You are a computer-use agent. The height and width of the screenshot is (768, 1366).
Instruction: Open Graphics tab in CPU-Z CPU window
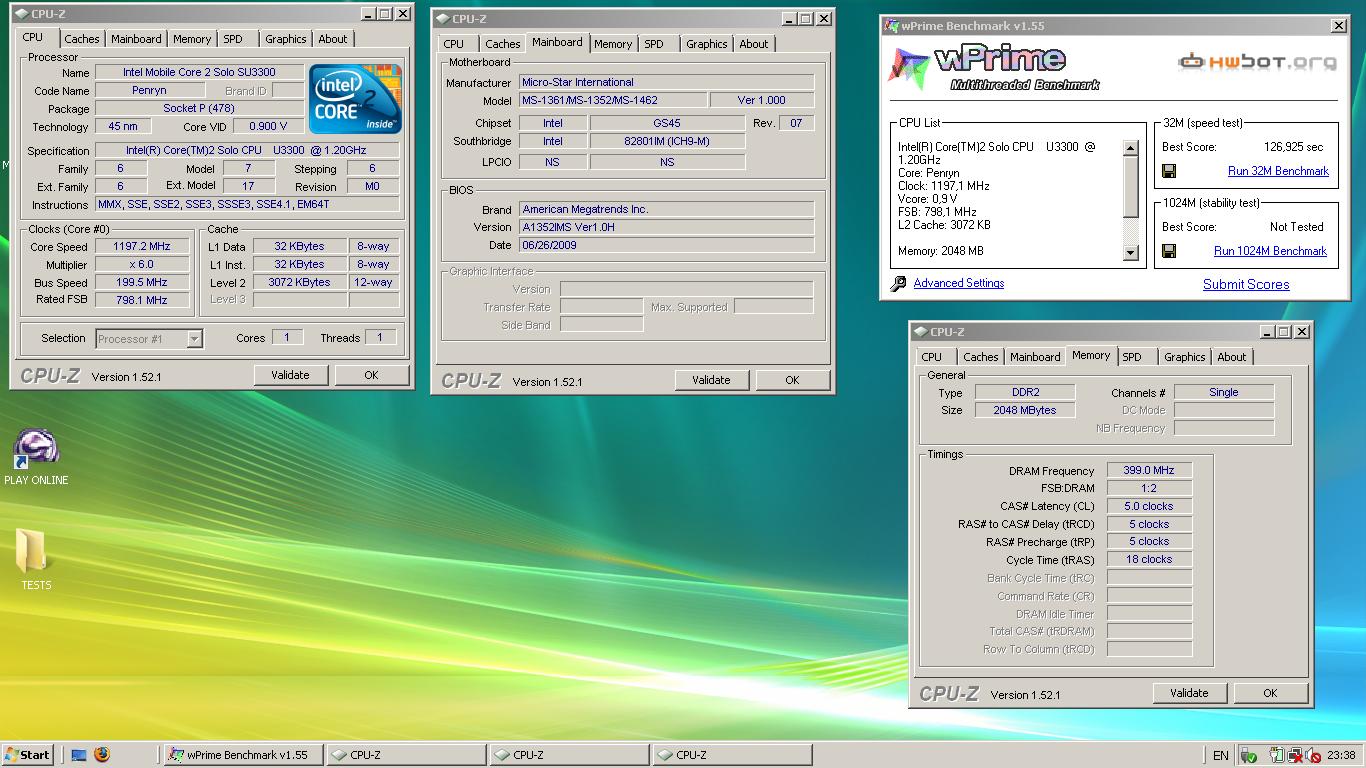285,39
